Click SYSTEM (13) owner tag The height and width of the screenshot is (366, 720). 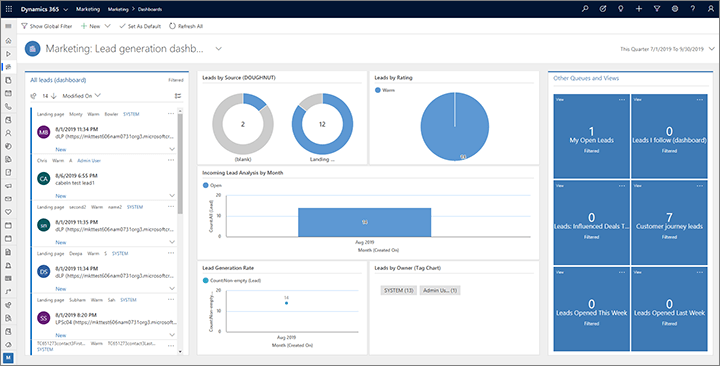[399, 290]
